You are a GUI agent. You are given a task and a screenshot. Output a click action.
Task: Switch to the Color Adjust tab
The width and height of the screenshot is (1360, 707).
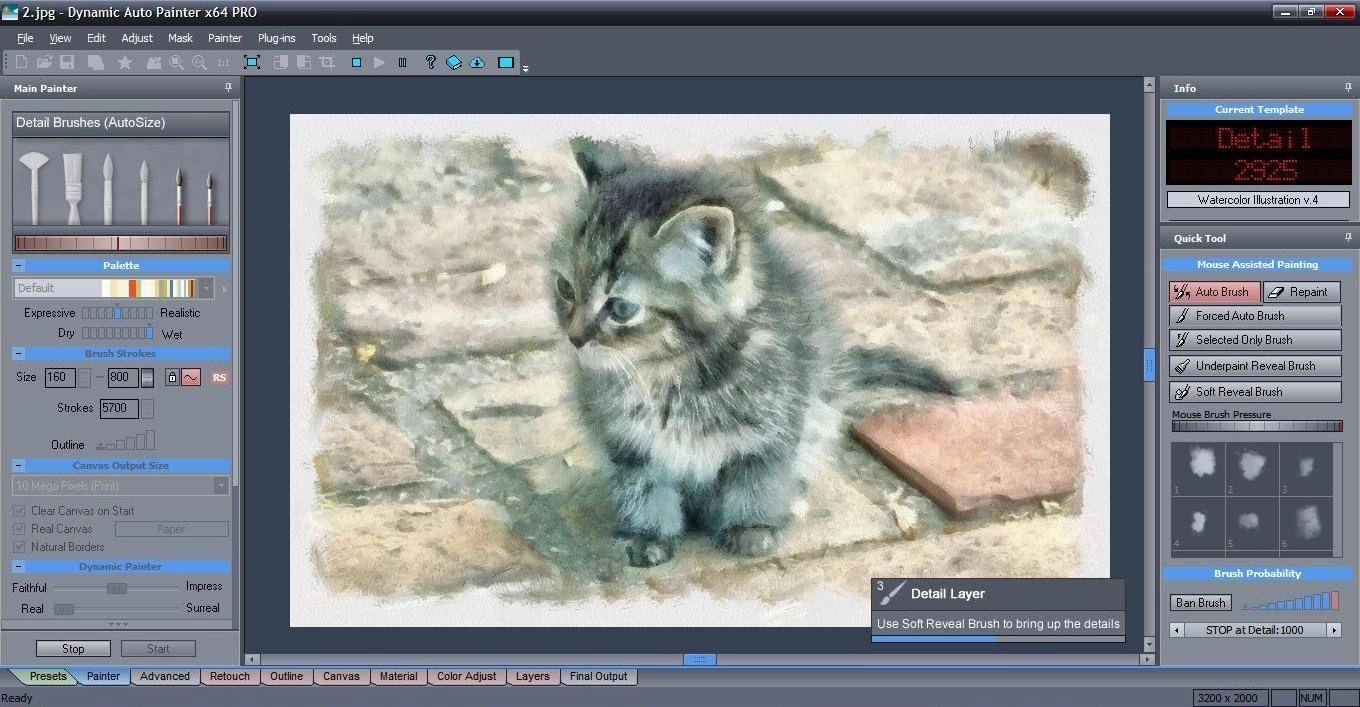466,676
